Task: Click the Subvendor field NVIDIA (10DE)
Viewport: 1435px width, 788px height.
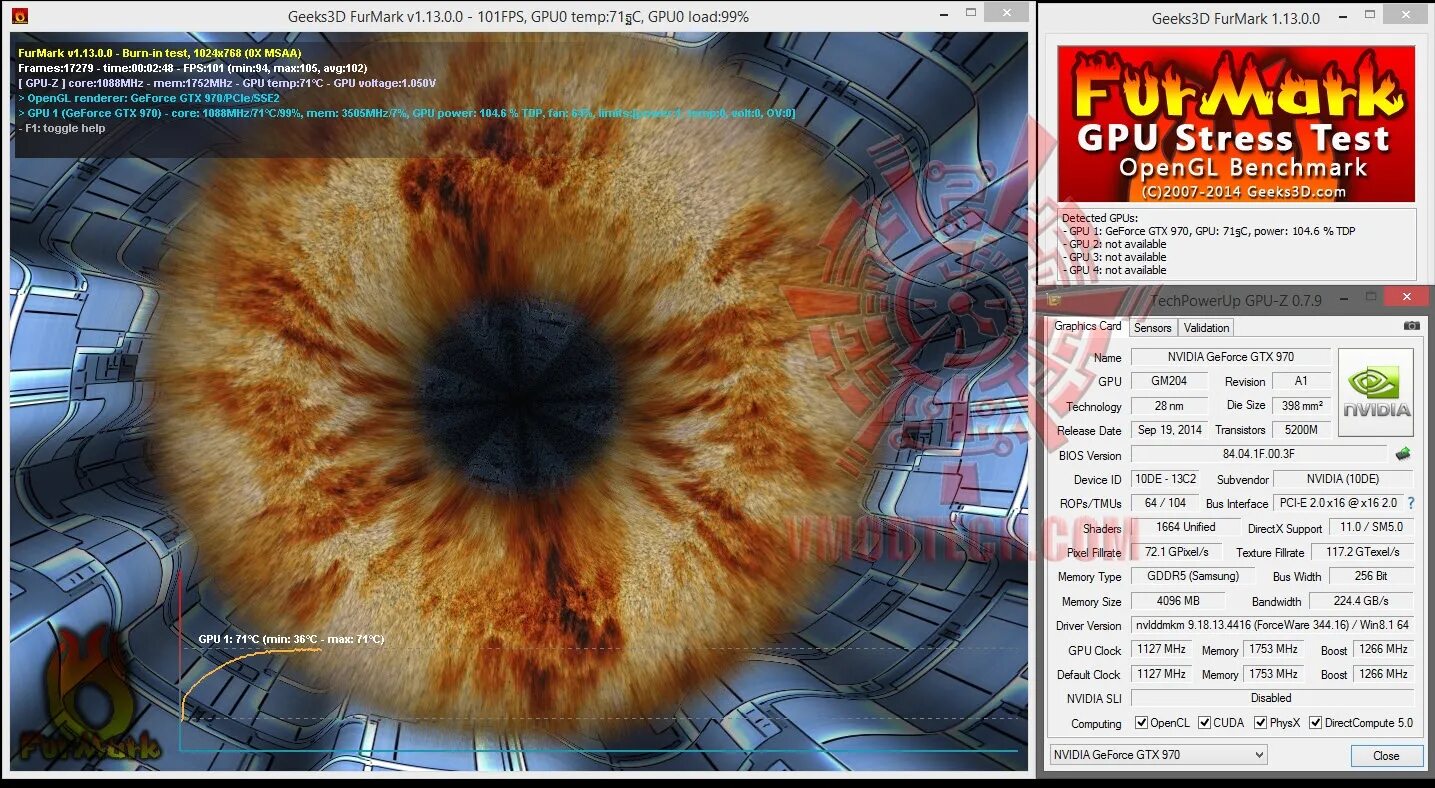Action: coord(1343,479)
